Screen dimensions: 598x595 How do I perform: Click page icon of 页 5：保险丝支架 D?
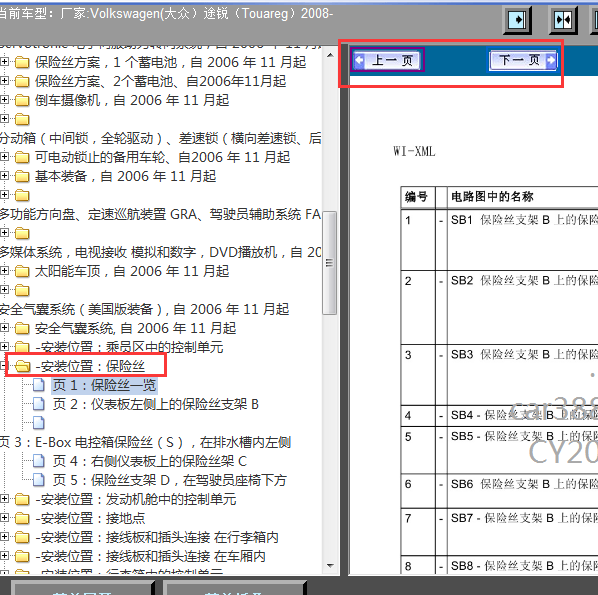(39, 480)
